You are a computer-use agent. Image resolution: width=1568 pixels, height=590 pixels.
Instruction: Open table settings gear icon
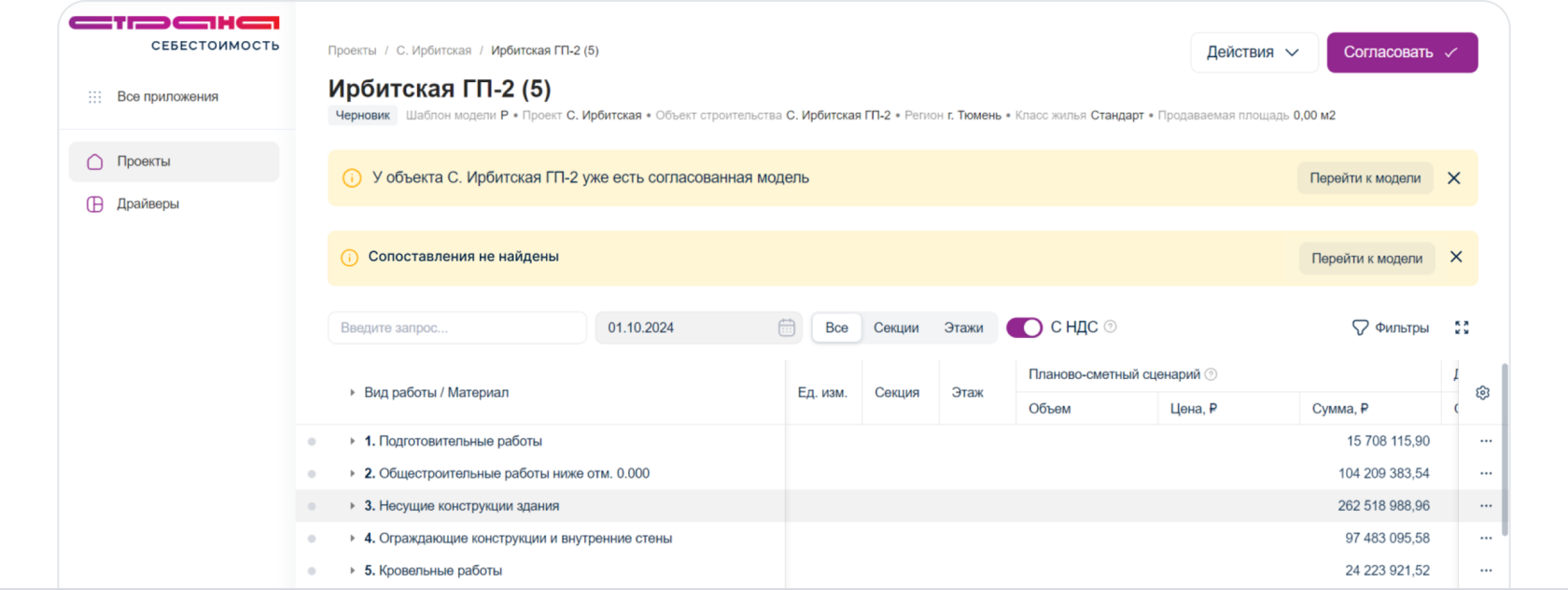pos(1482,393)
